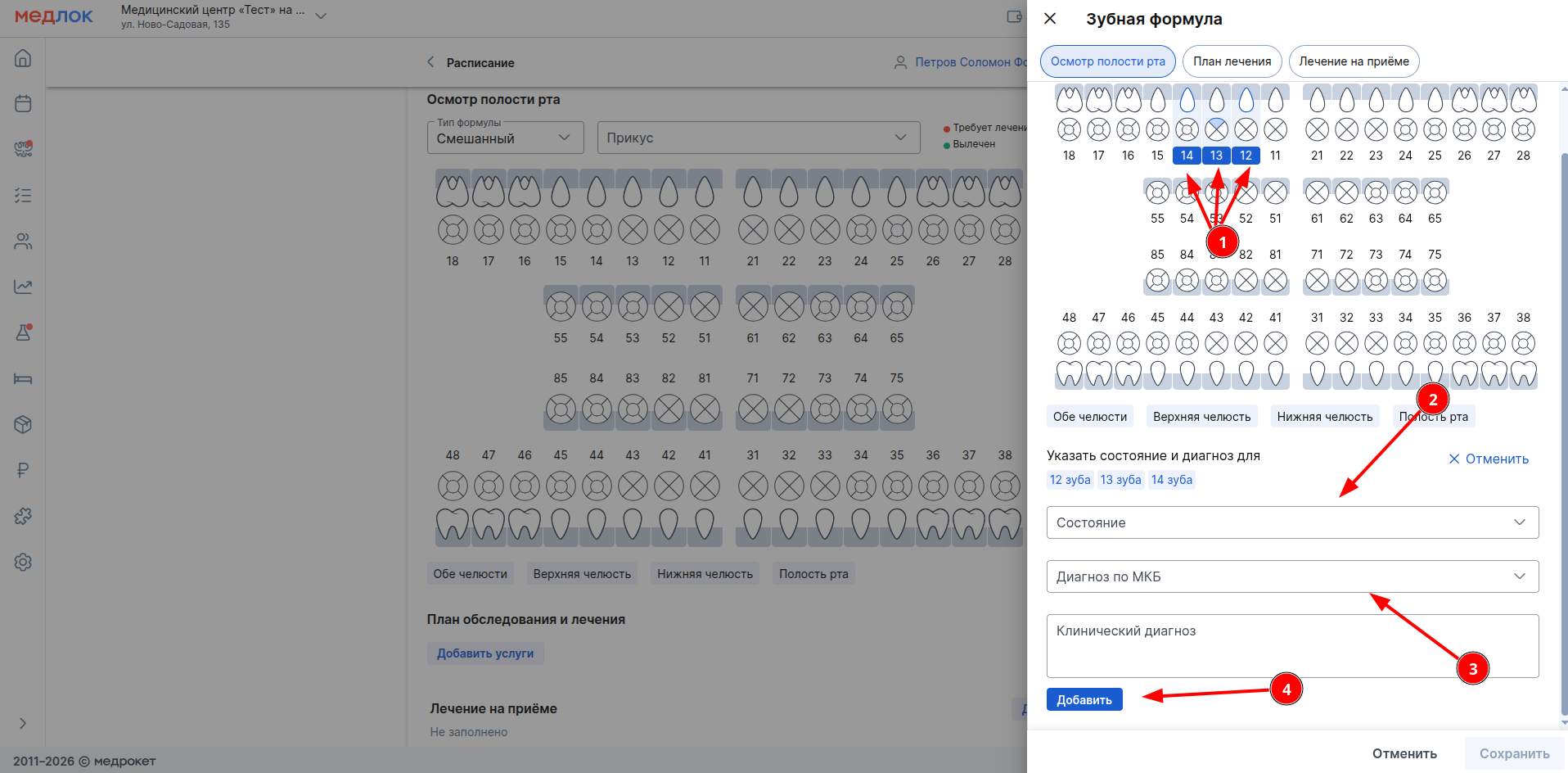Close the Зубная формула panel
1568x773 pixels.
[1050, 19]
